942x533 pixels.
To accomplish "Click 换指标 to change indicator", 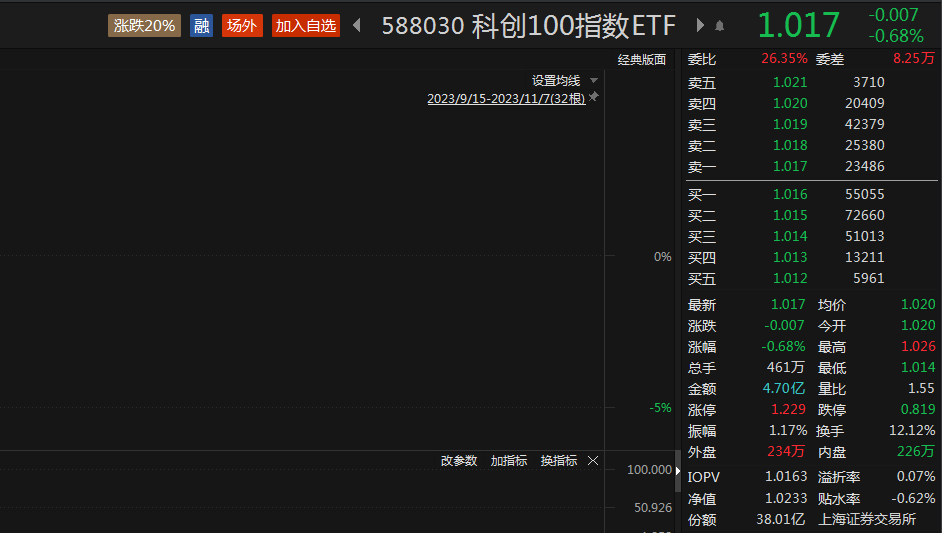I will (x=559, y=461).
